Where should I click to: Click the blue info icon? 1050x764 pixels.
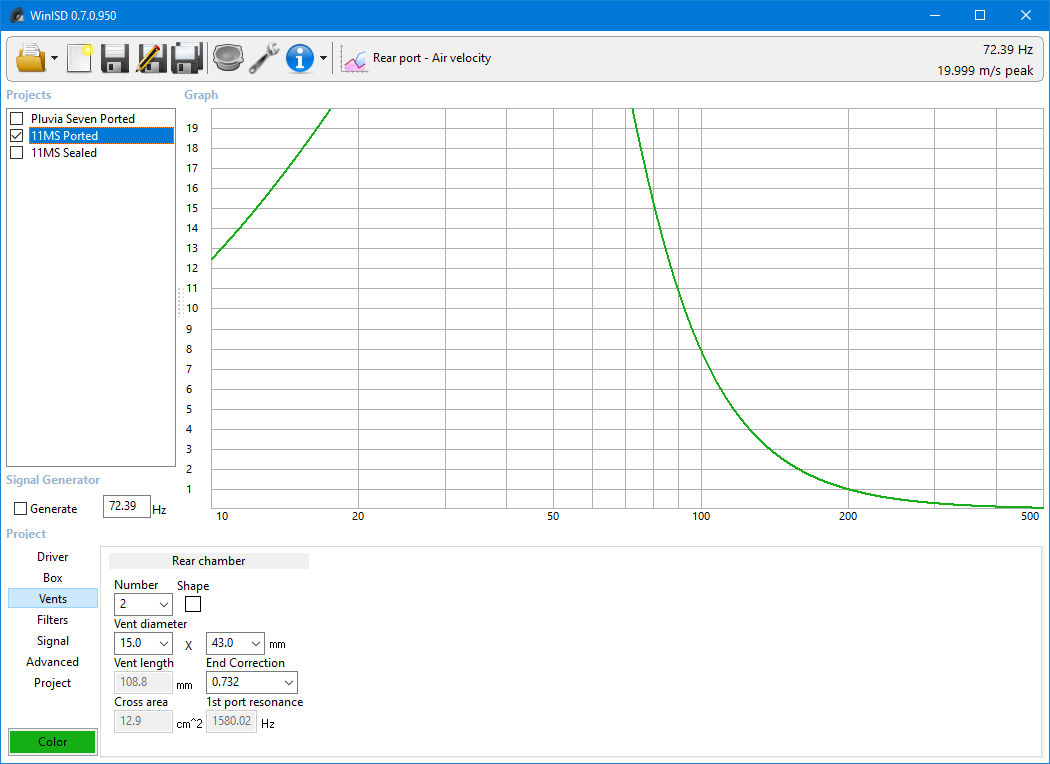(299, 58)
